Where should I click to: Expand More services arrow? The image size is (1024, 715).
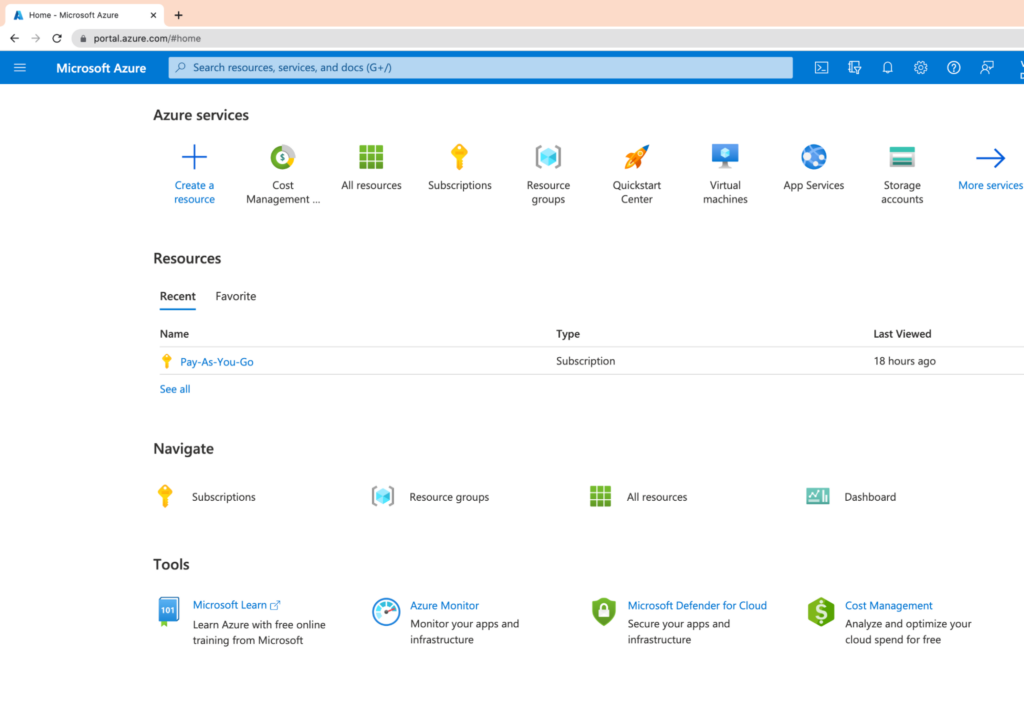click(990, 158)
